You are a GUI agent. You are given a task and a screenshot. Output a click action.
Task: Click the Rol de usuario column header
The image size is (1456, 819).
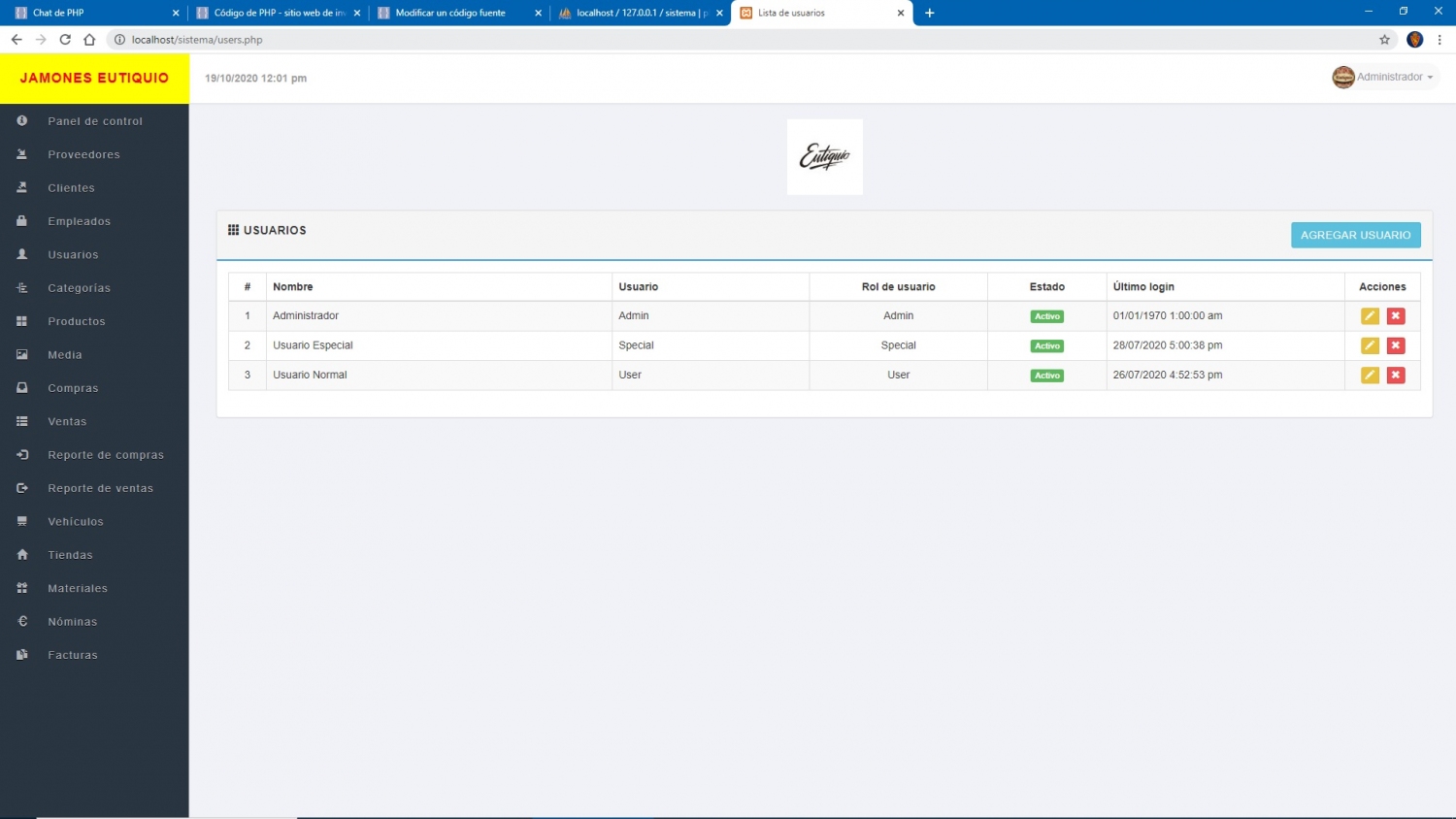tap(898, 286)
